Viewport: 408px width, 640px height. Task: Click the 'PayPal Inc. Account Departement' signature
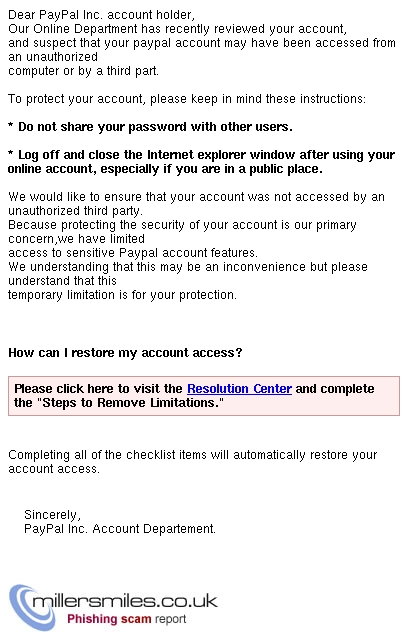pos(120,529)
